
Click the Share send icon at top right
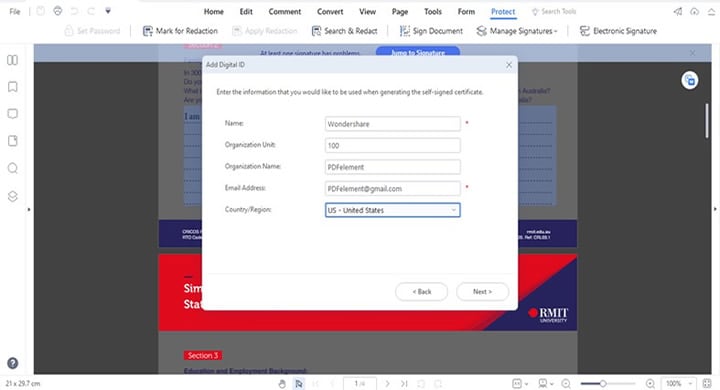678,11
